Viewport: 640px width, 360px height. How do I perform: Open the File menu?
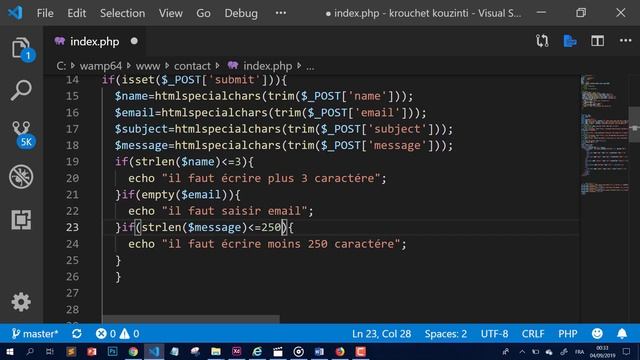45,13
